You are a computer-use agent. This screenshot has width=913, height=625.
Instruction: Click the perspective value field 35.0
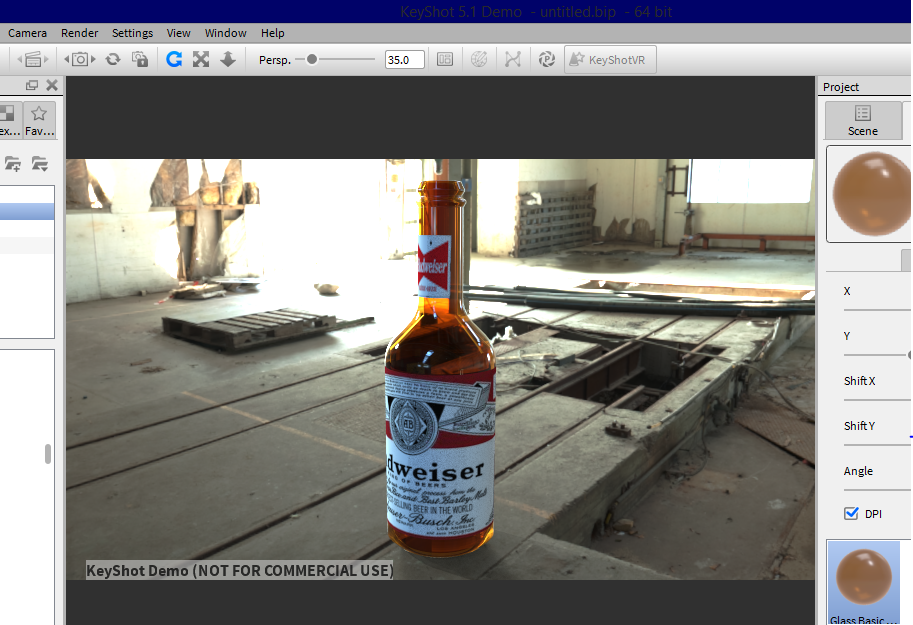tap(405, 59)
